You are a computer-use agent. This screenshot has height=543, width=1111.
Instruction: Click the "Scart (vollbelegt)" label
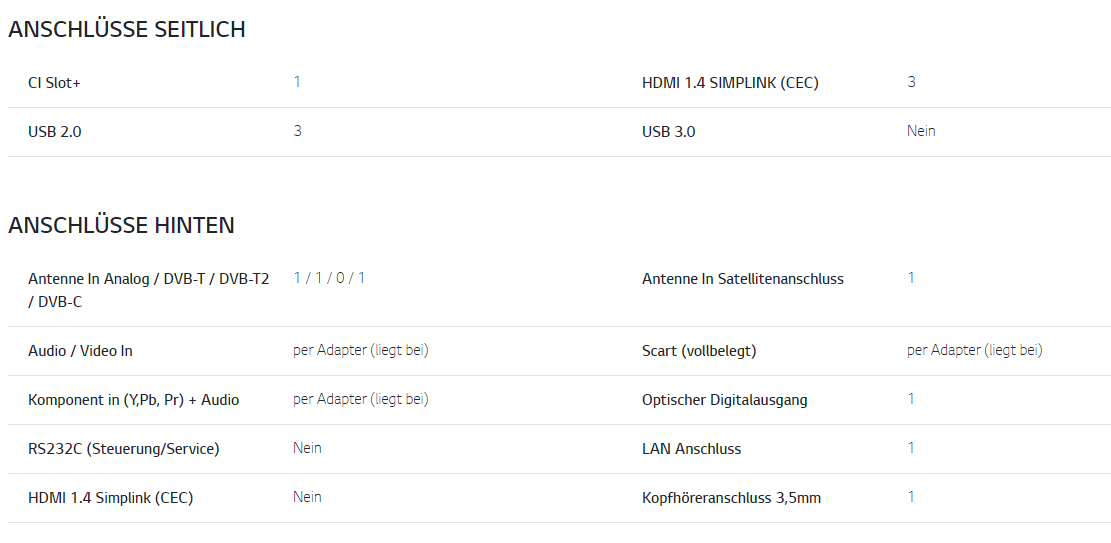point(699,351)
